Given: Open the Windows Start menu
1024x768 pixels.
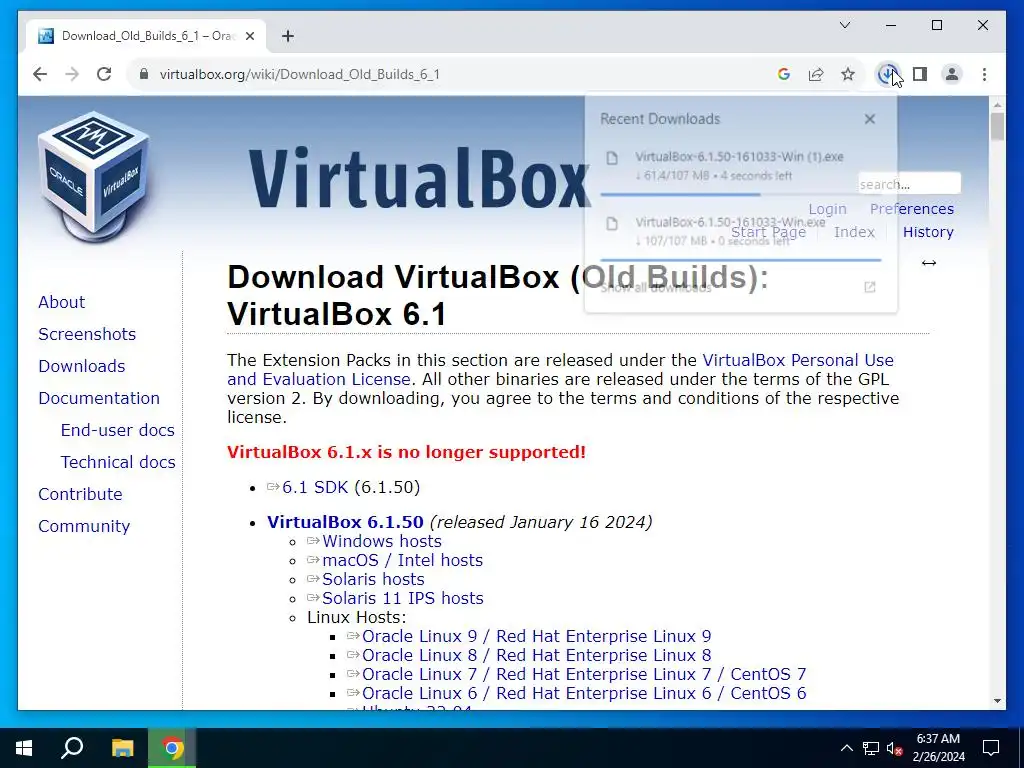Looking at the screenshot, I should [x=24, y=748].
